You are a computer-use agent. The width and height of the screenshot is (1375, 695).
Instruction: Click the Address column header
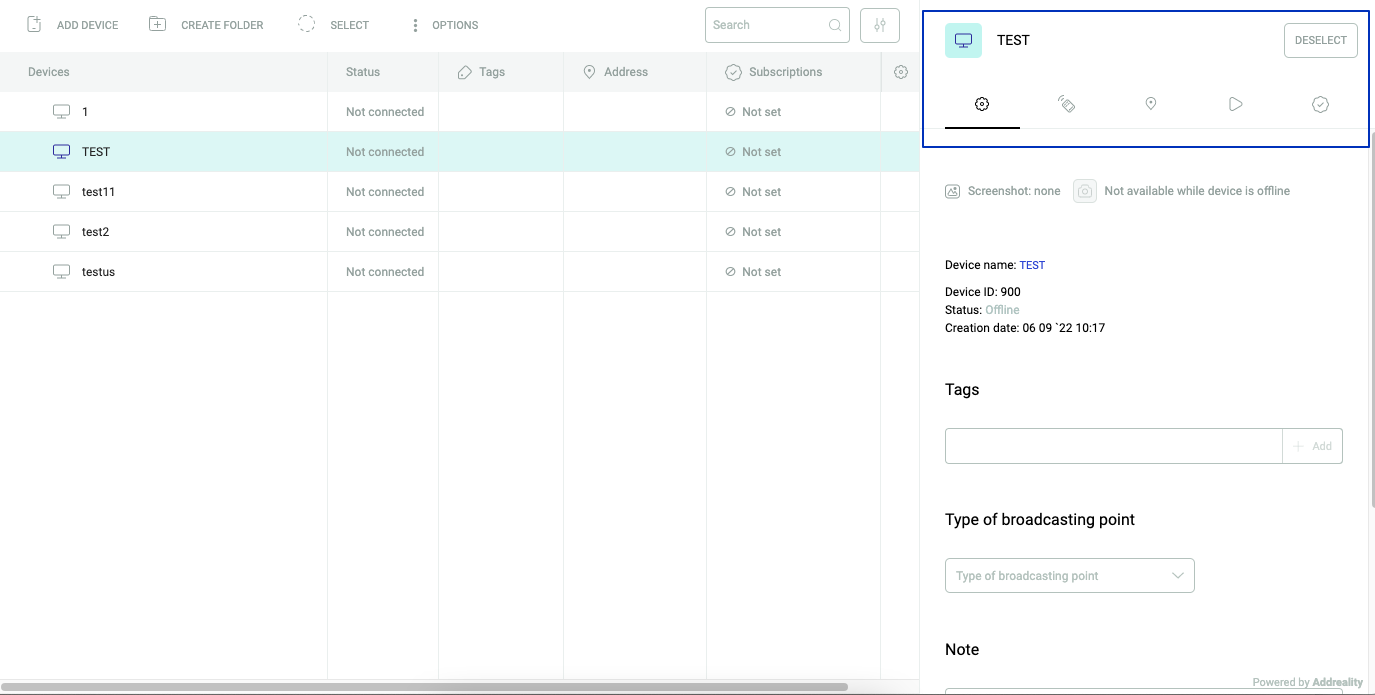[615, 72]
